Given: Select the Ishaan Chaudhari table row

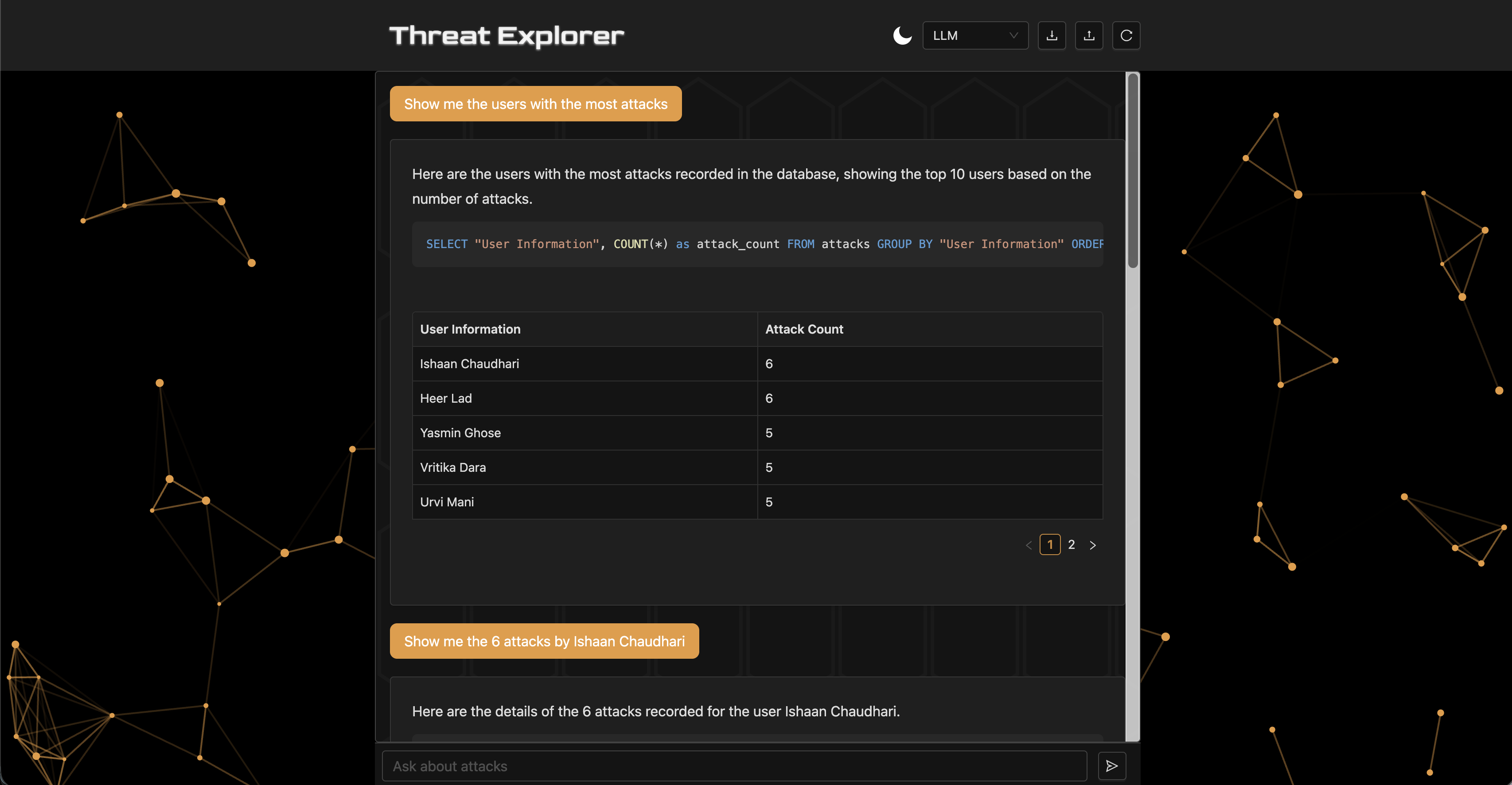Looking at the screenshot, I should coord(584,364).
